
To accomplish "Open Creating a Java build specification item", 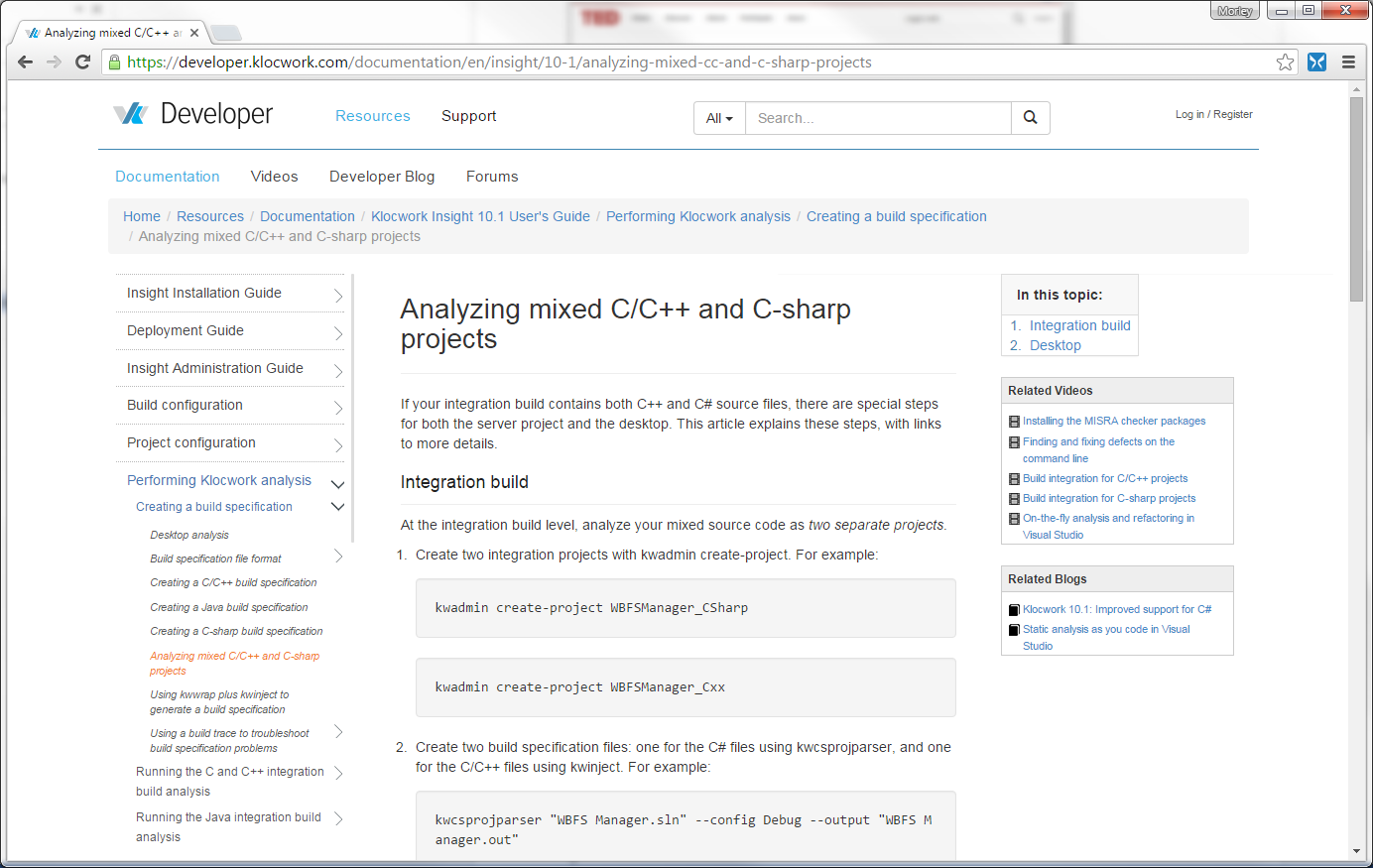I will coord(229,607).
